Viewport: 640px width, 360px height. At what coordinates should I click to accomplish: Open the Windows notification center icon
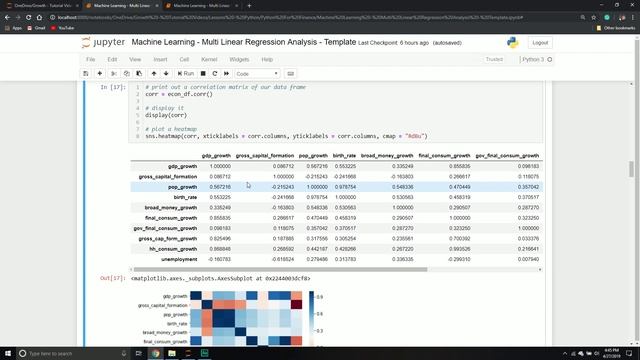[x=629, y=353]
